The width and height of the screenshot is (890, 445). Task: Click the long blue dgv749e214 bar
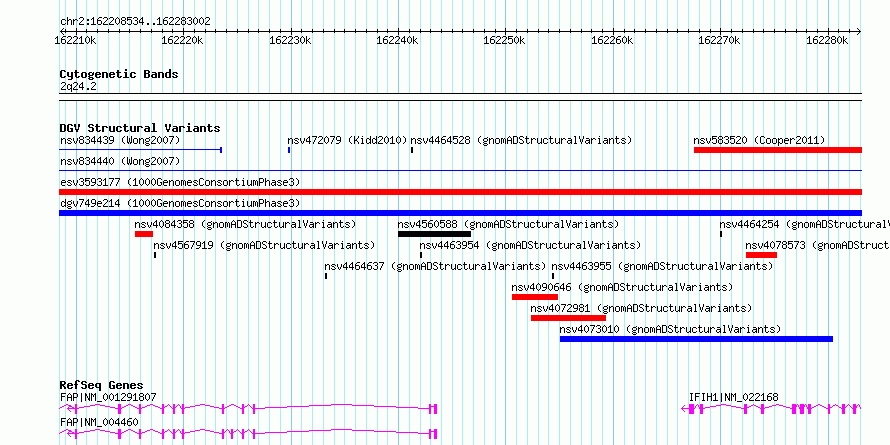tap(460, 213)
